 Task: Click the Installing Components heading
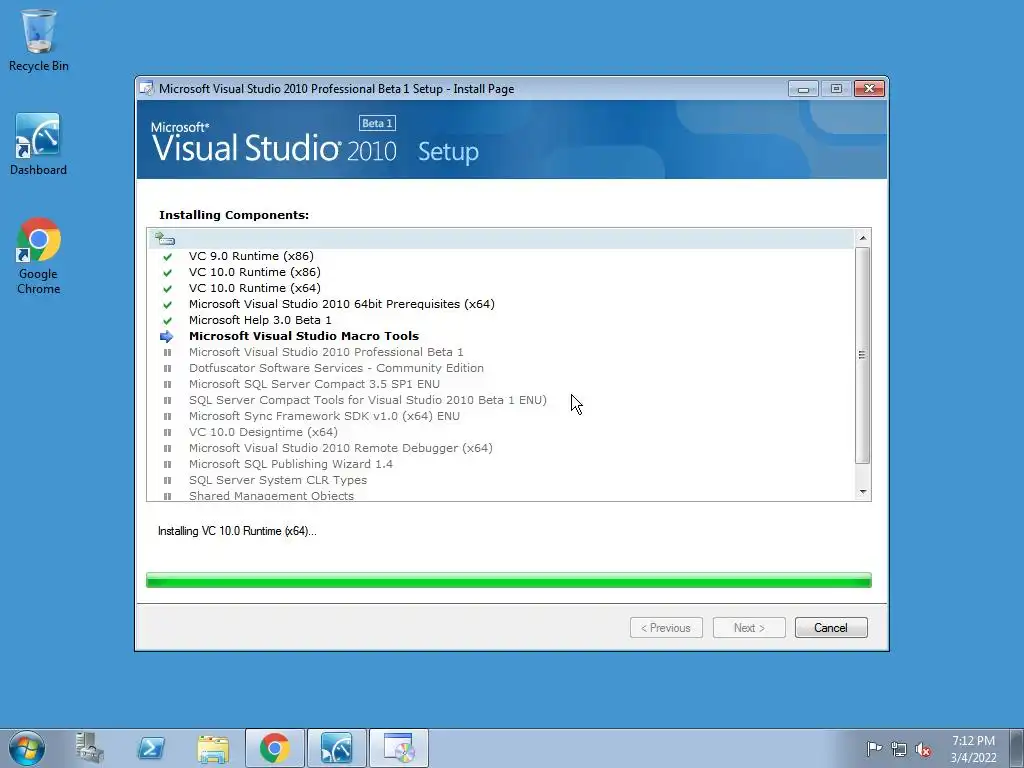click(x=234, y=215)
